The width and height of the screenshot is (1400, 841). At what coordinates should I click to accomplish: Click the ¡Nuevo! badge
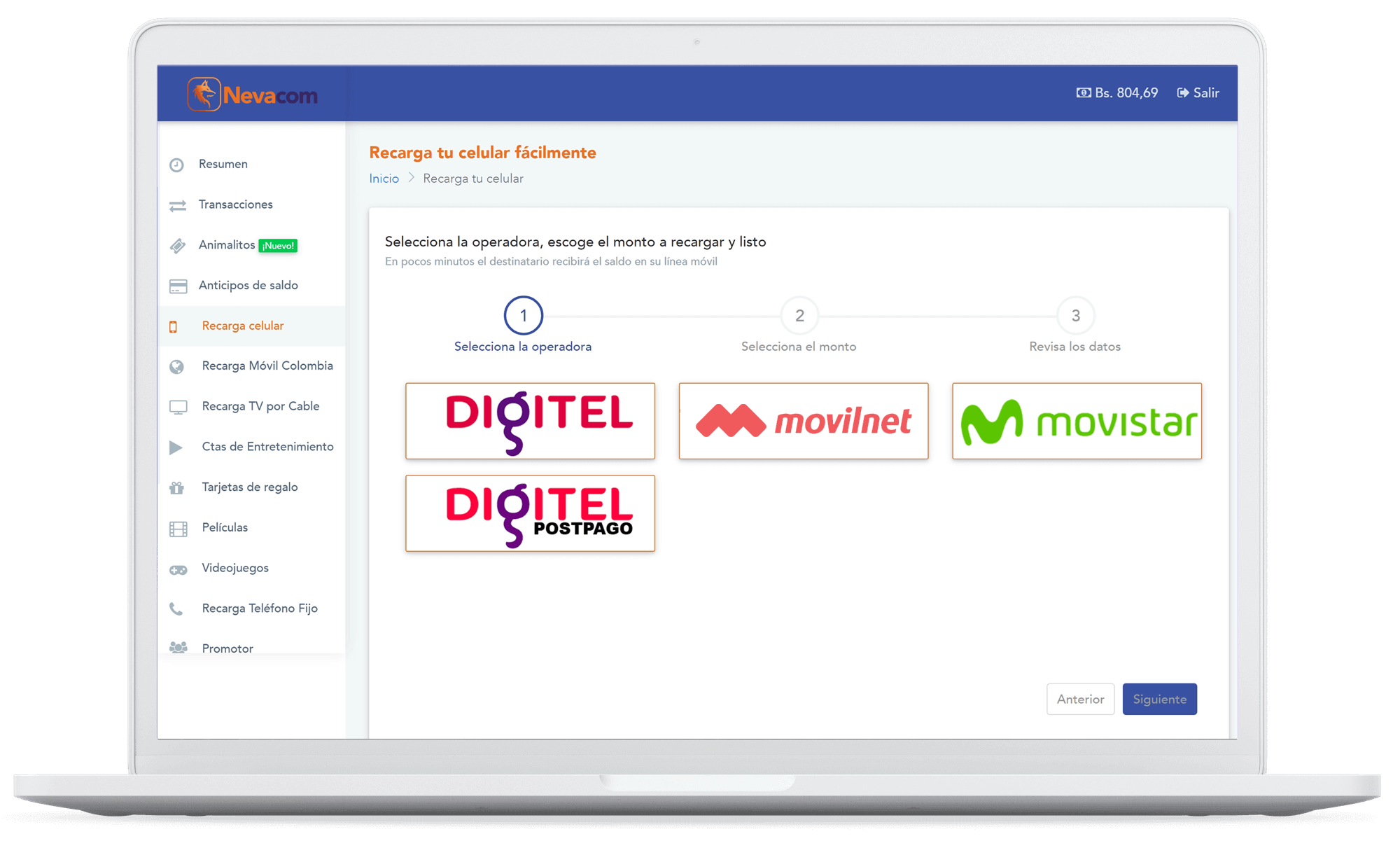click(x=278, y=246)
